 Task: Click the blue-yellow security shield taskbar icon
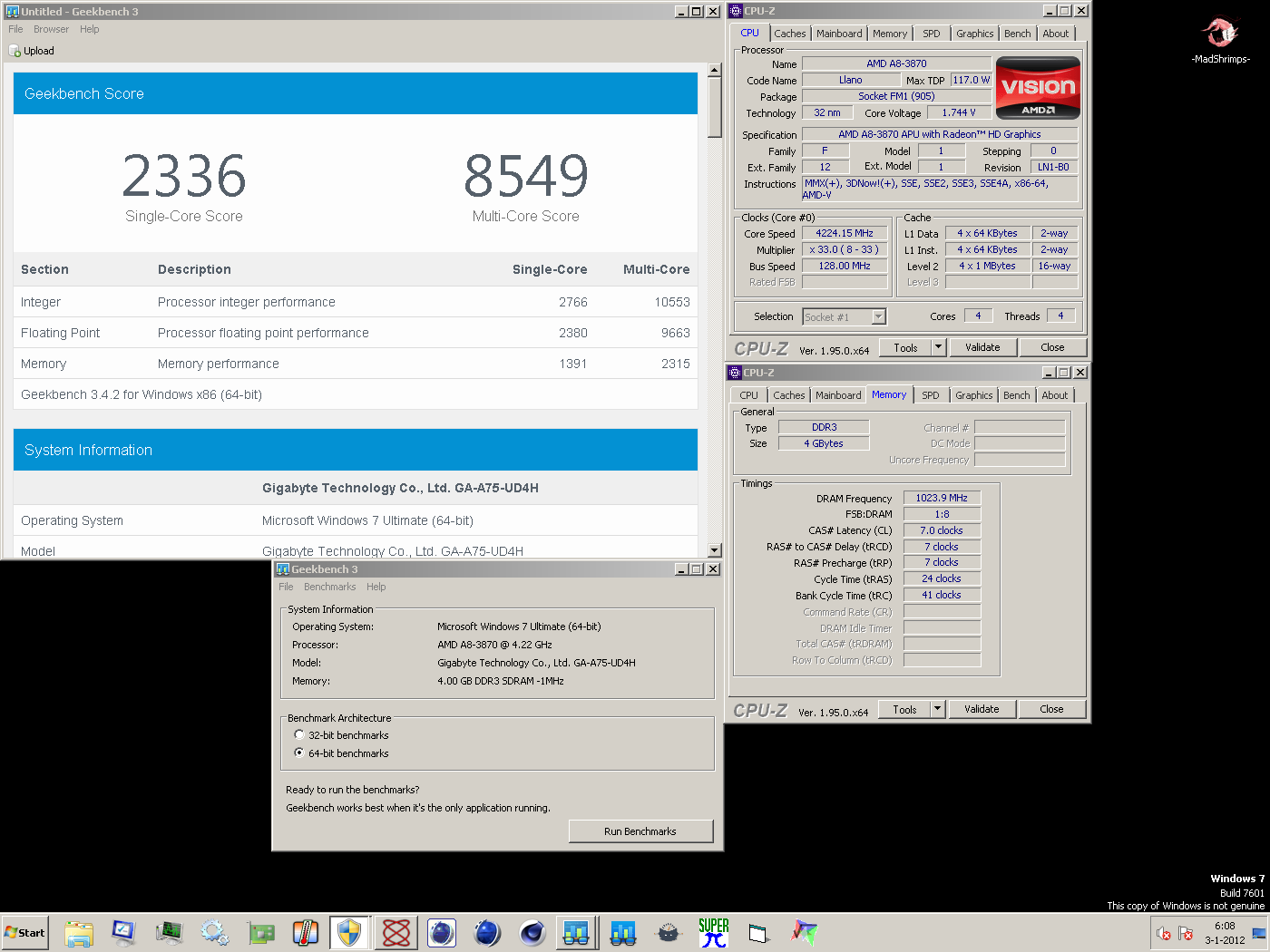(350, 933)
